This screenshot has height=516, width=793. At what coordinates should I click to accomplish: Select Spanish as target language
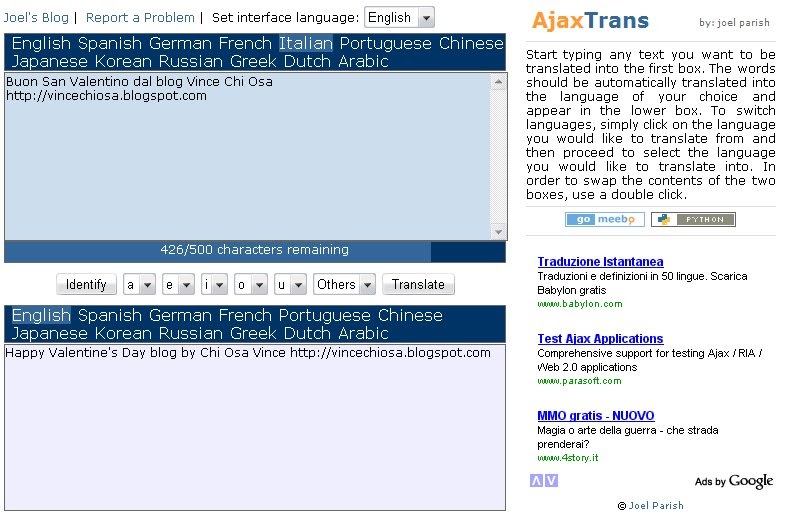pos(110,316)
